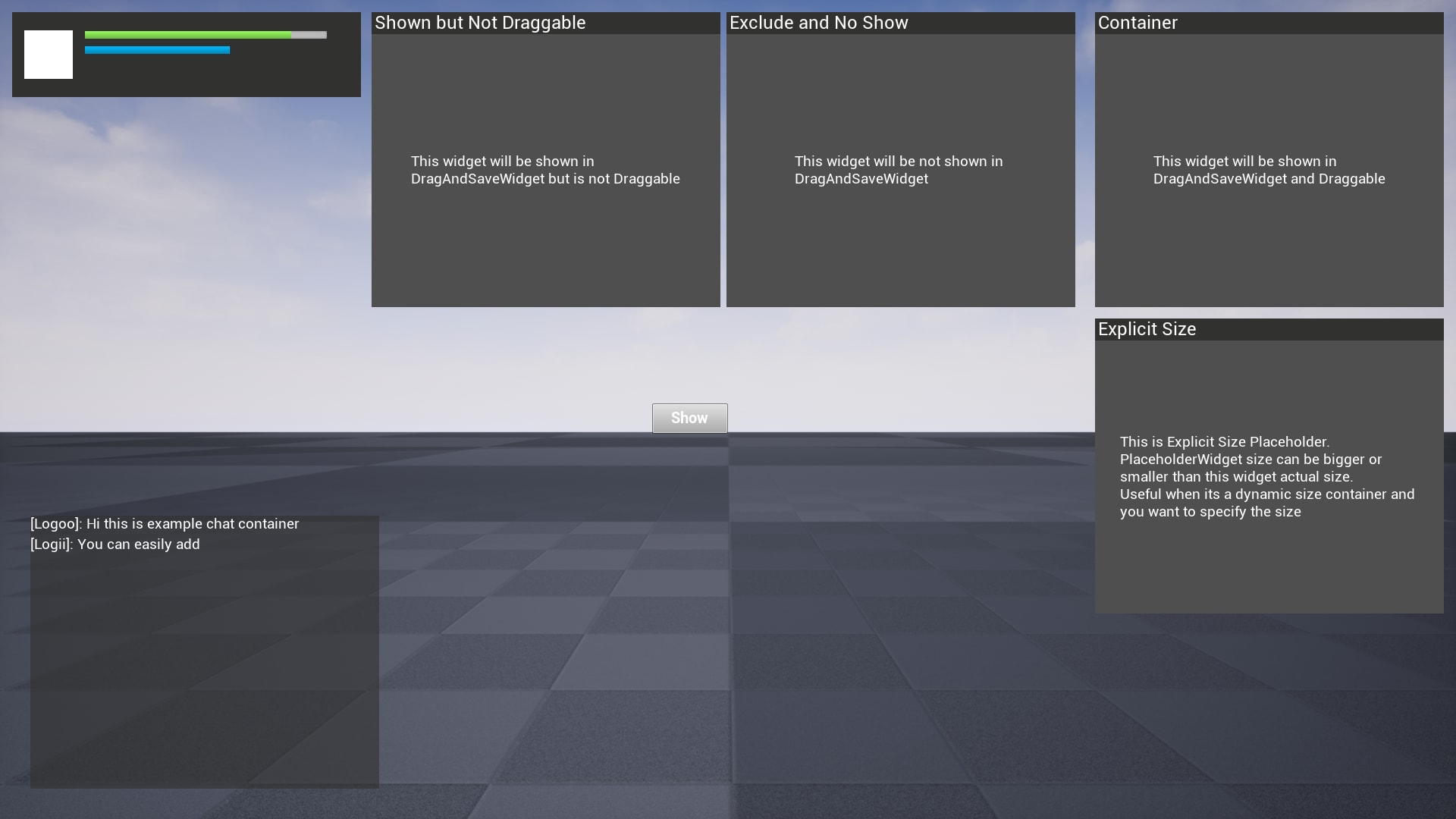1456x819 pixels.
Task: Click the white avatar square in the HUD
Action: tap(49, 54)
